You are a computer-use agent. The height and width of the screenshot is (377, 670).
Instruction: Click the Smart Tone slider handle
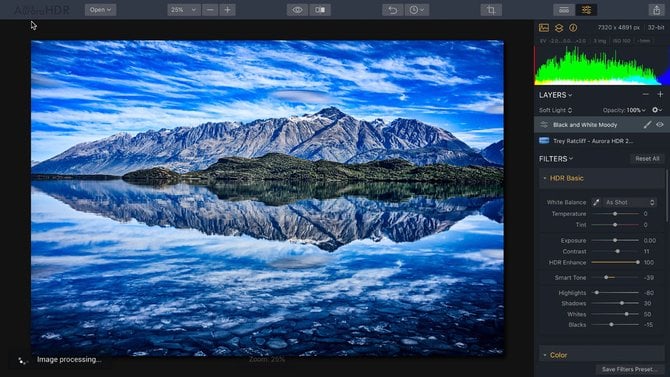coord(606,277)
